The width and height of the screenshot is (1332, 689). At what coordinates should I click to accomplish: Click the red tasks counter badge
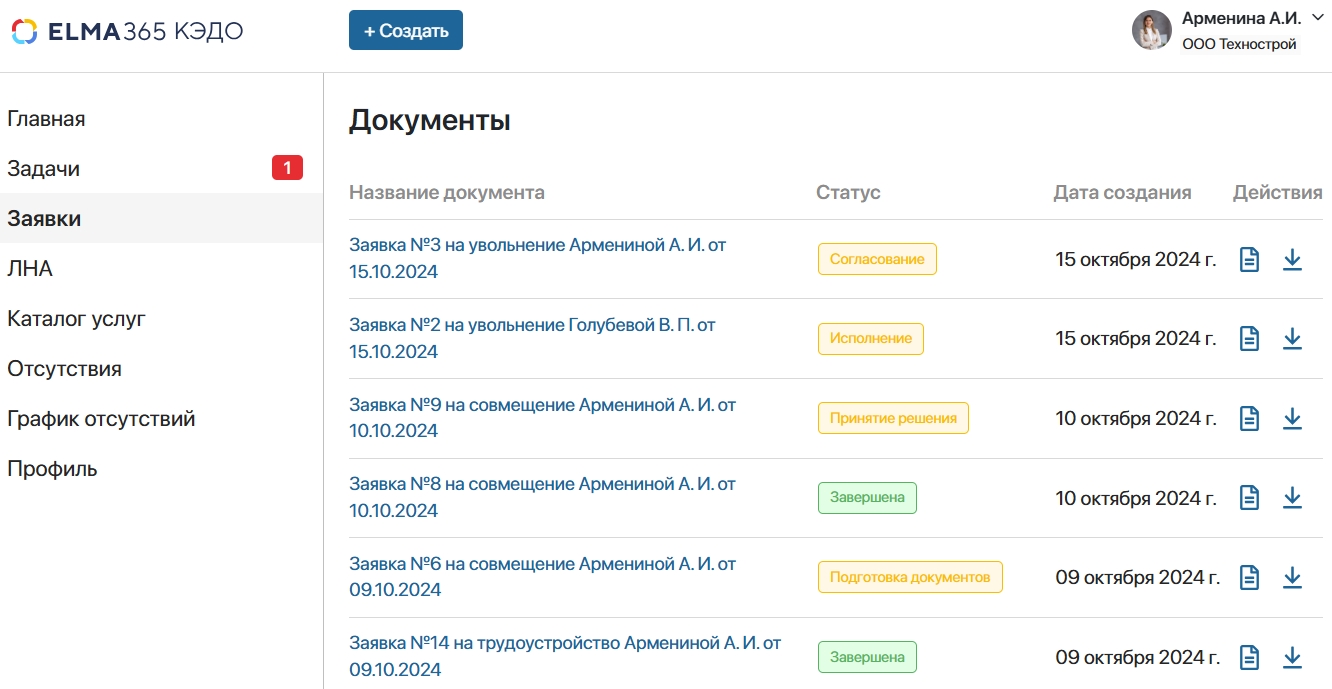click(x=287, y=168)
